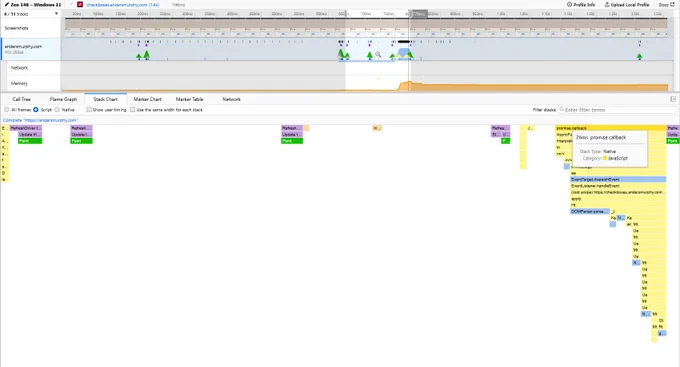Click the EventListener.handleEvent frame

tap(618, 186)
